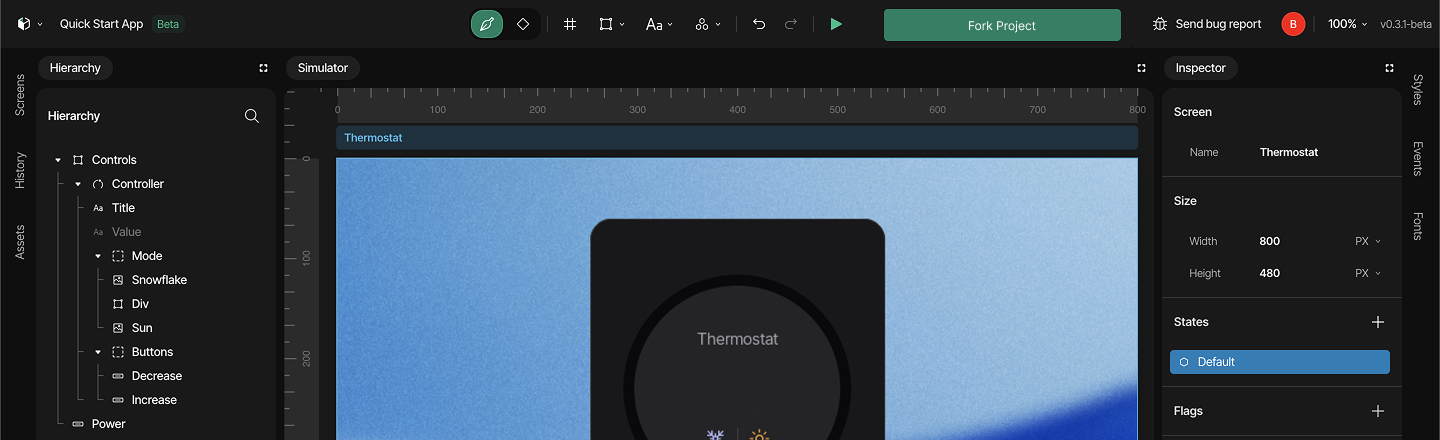Select the Increase button item
The width and height of the screenshot is (1440, 440).
point(154,400)
